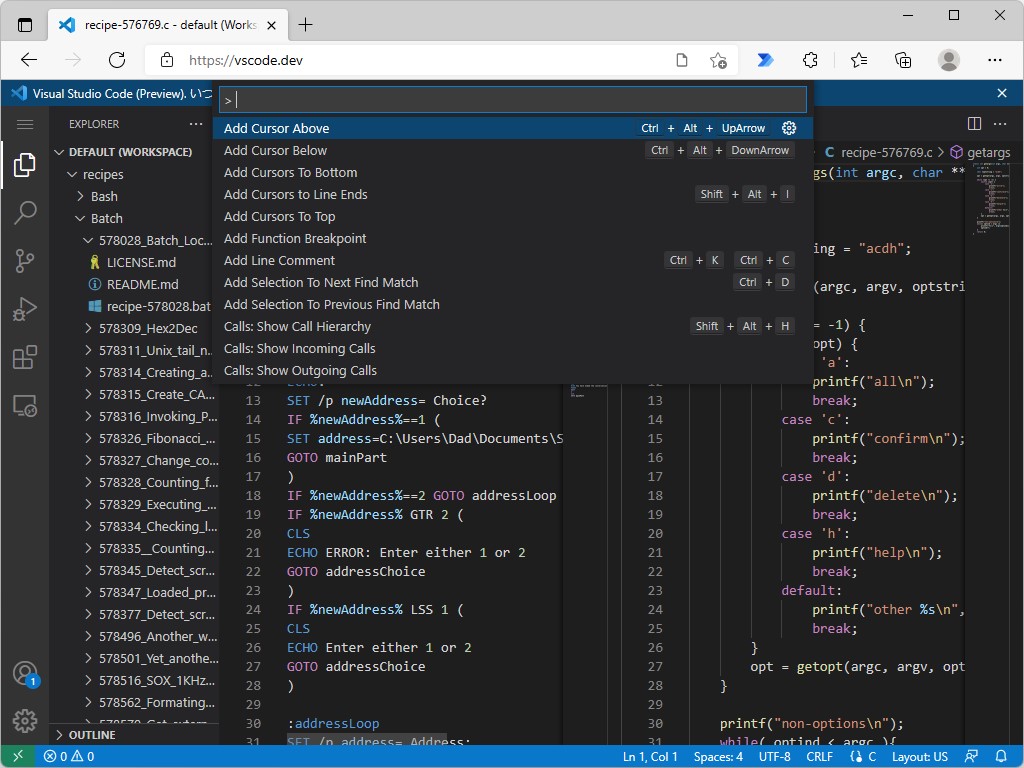Click the Accounts icon with notification badge
Viewport: 1024px width, 768px height.
click(24, 673)
